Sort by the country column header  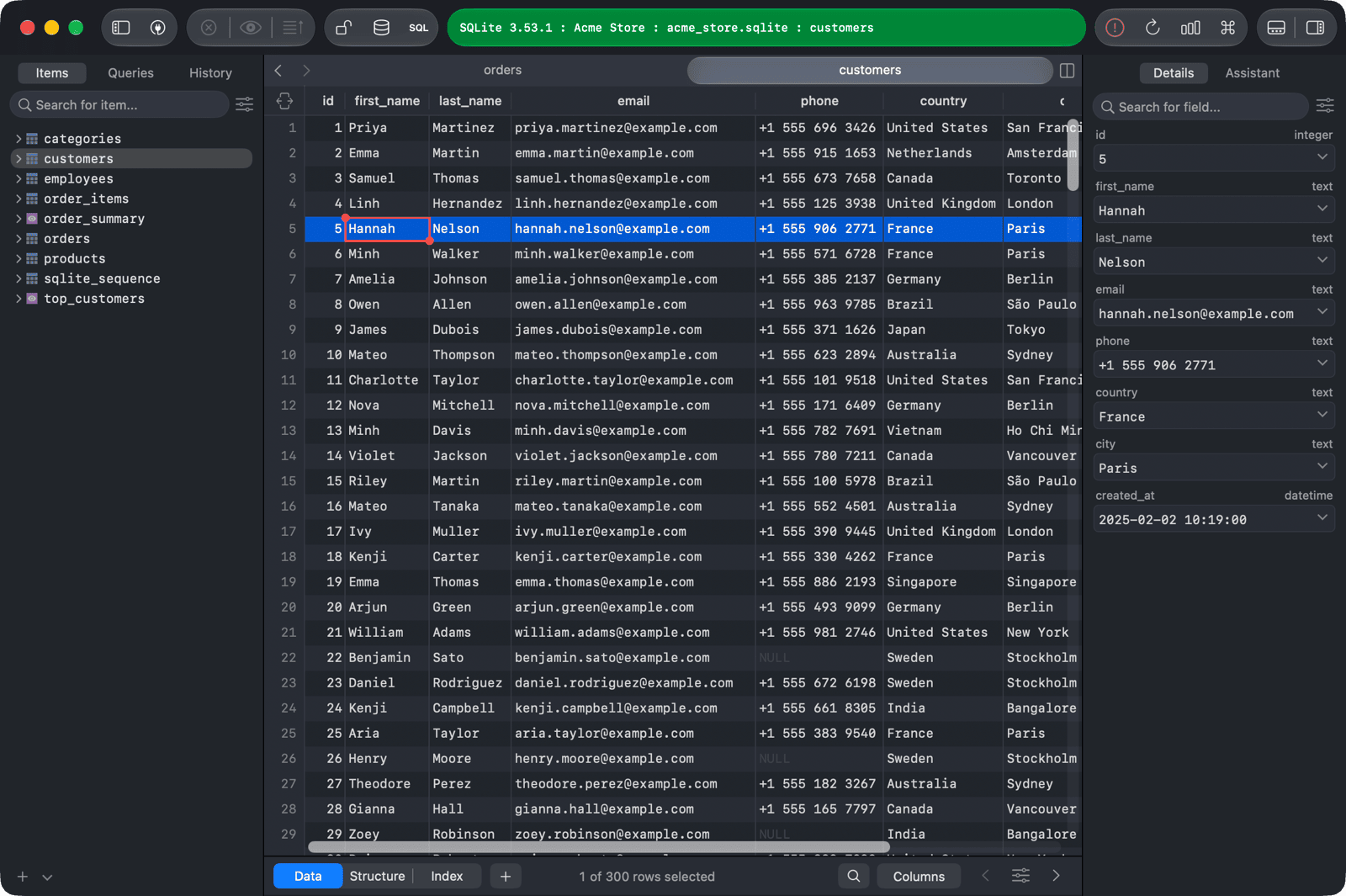point(943,101)
